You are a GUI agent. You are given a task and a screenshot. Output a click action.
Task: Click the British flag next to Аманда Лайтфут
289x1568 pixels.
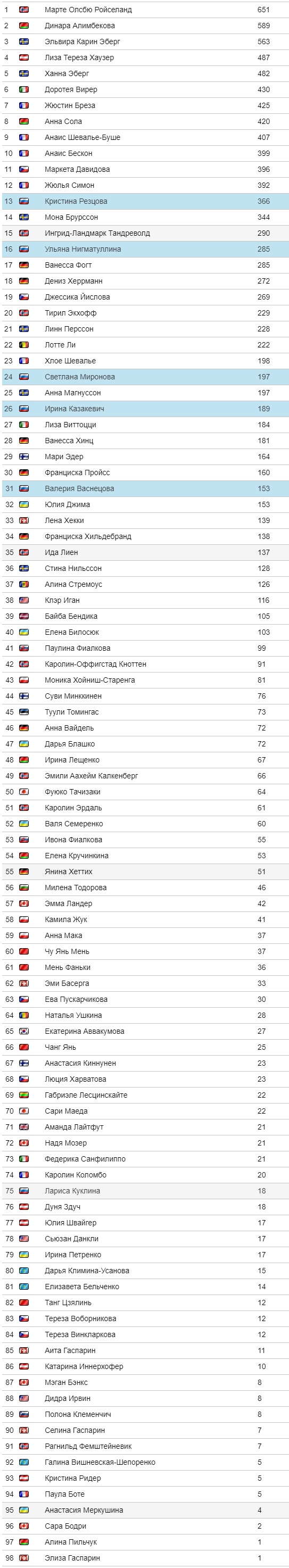point(24,1127)
